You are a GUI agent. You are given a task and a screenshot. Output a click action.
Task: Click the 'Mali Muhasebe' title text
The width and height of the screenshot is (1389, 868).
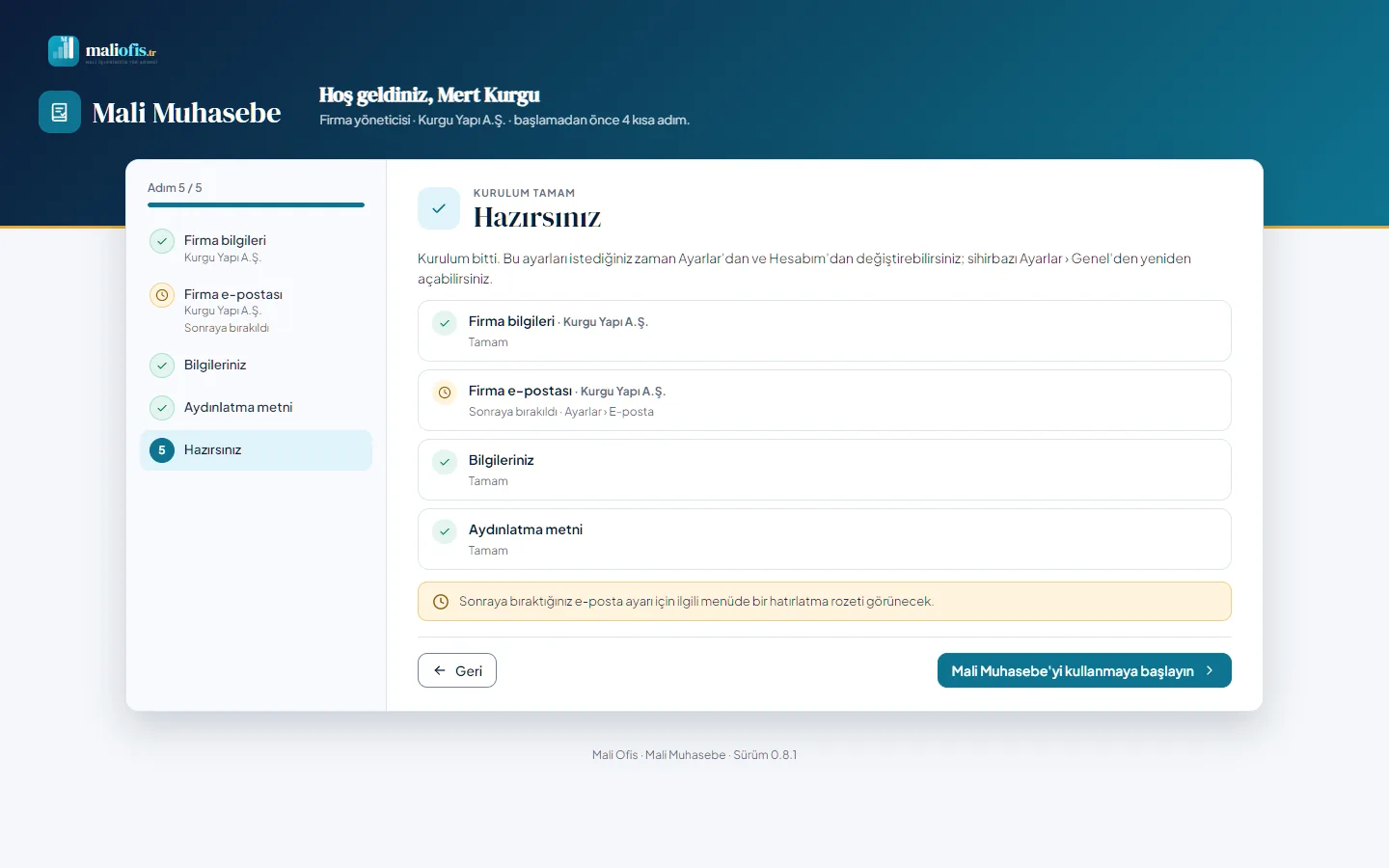(x=186, y=113)
